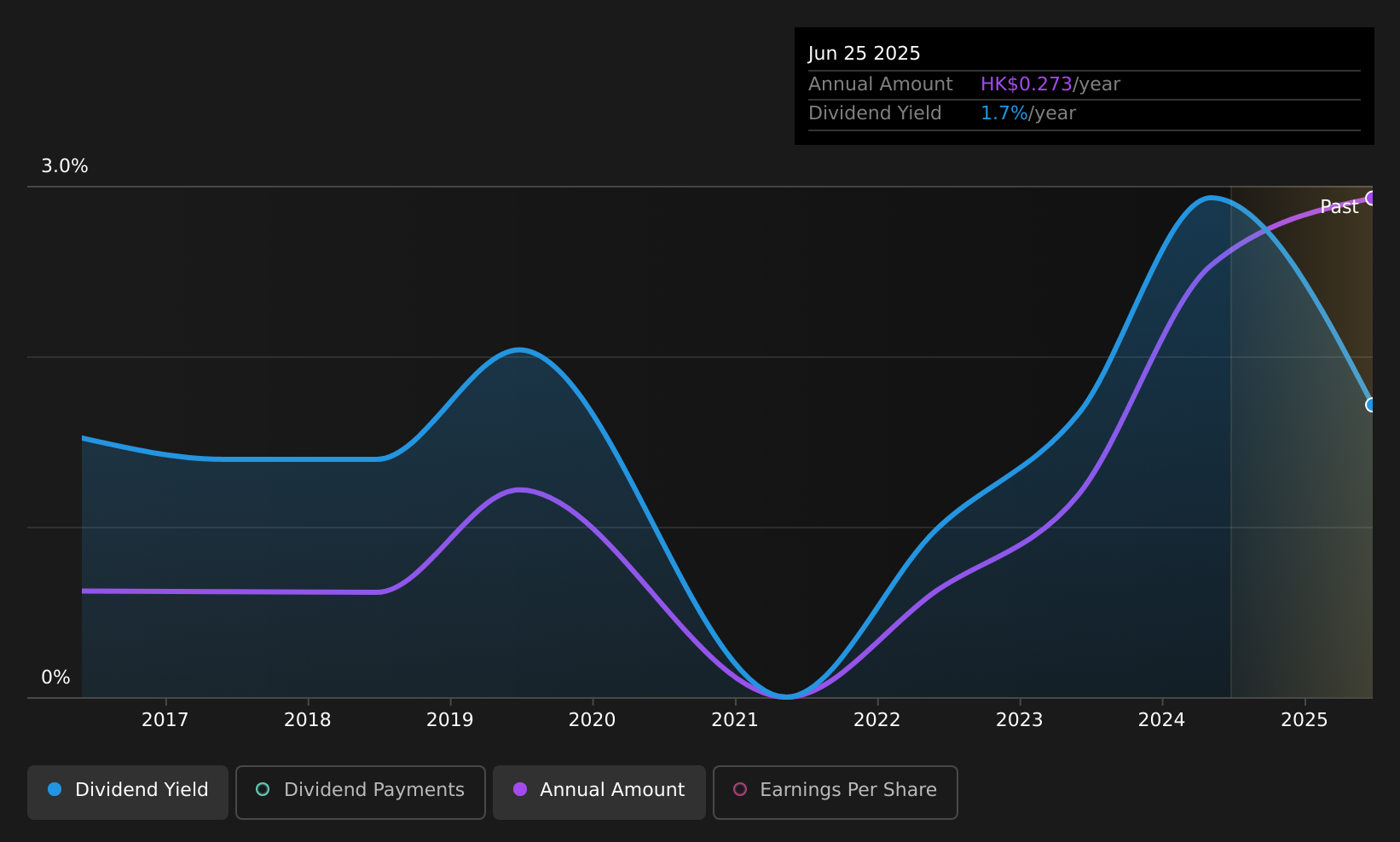The image size is (1400, 842).
Task: Click the teal Dividend Payments legend circle
Action: tap(263, 789)
